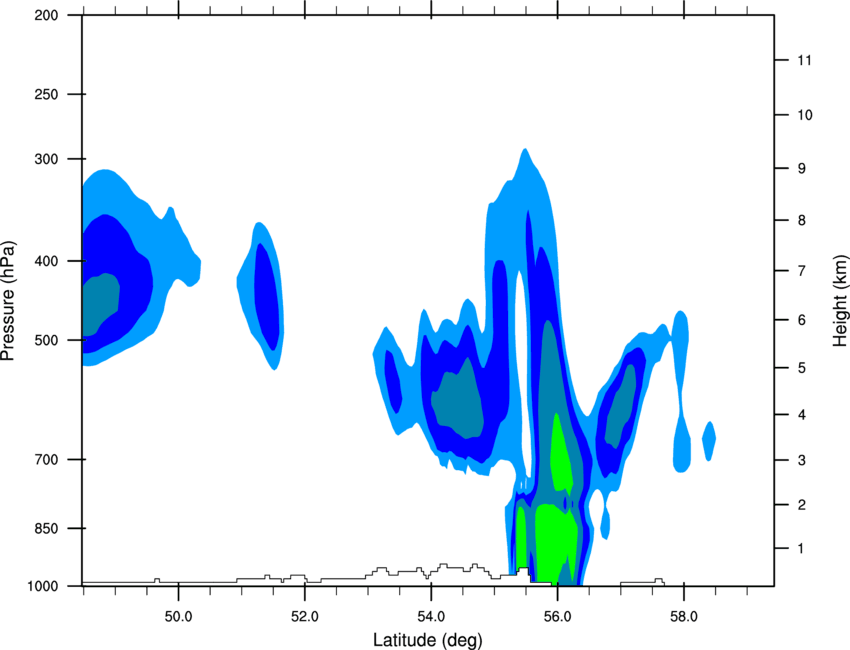The image size is (850, 650).
Task: Select the 700 pressure tick label
Action: [46, 460]
